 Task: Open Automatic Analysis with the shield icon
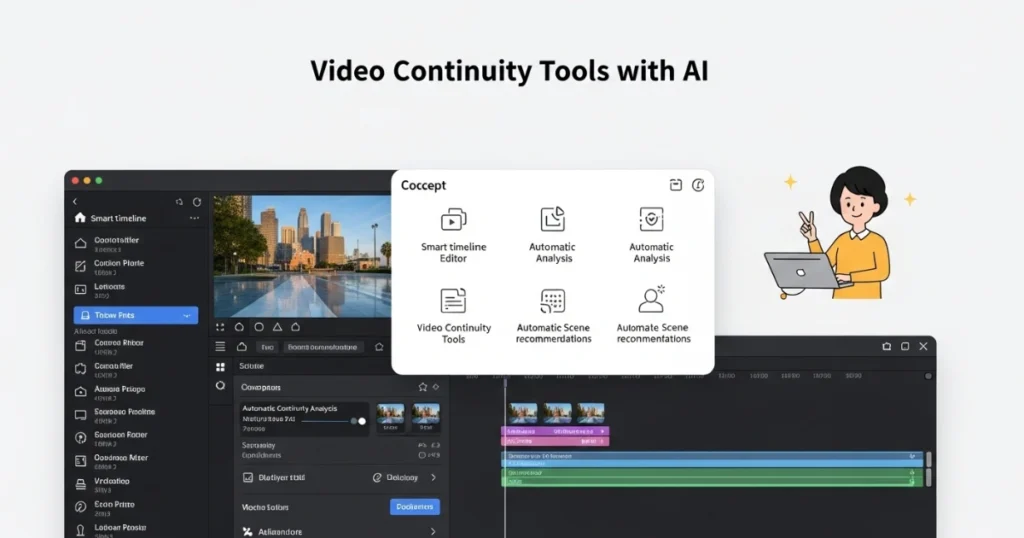[651, 220]
